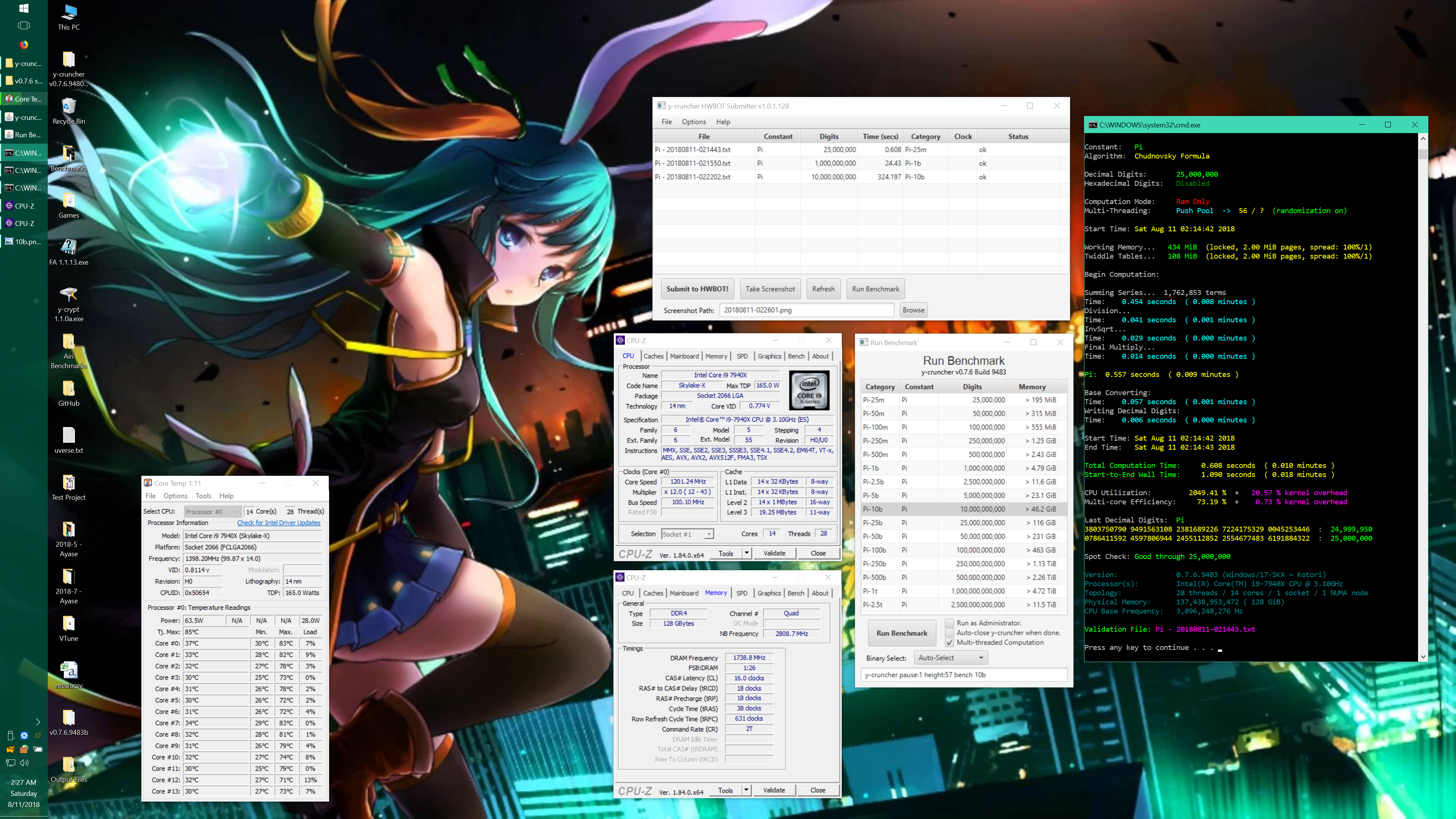Click the Time (secs) column header
Screen dimensions: 1456x819
(880, 136)
